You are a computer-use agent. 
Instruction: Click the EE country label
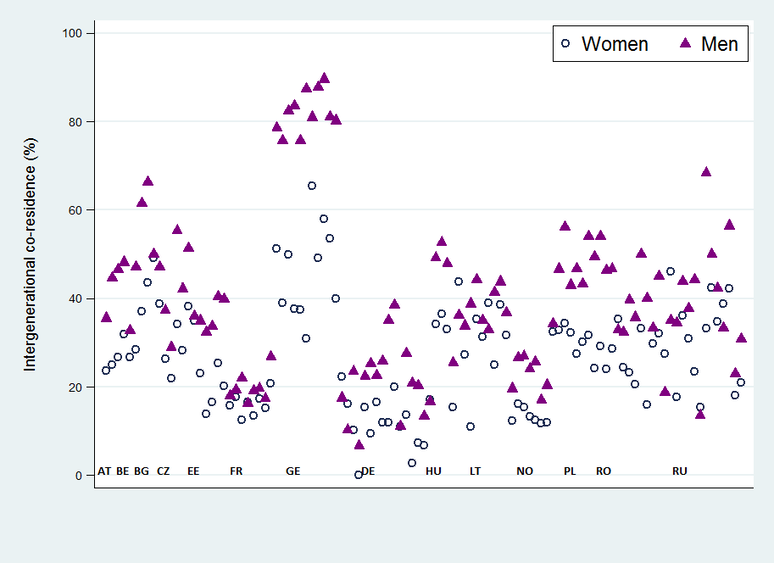click(193, 471)
